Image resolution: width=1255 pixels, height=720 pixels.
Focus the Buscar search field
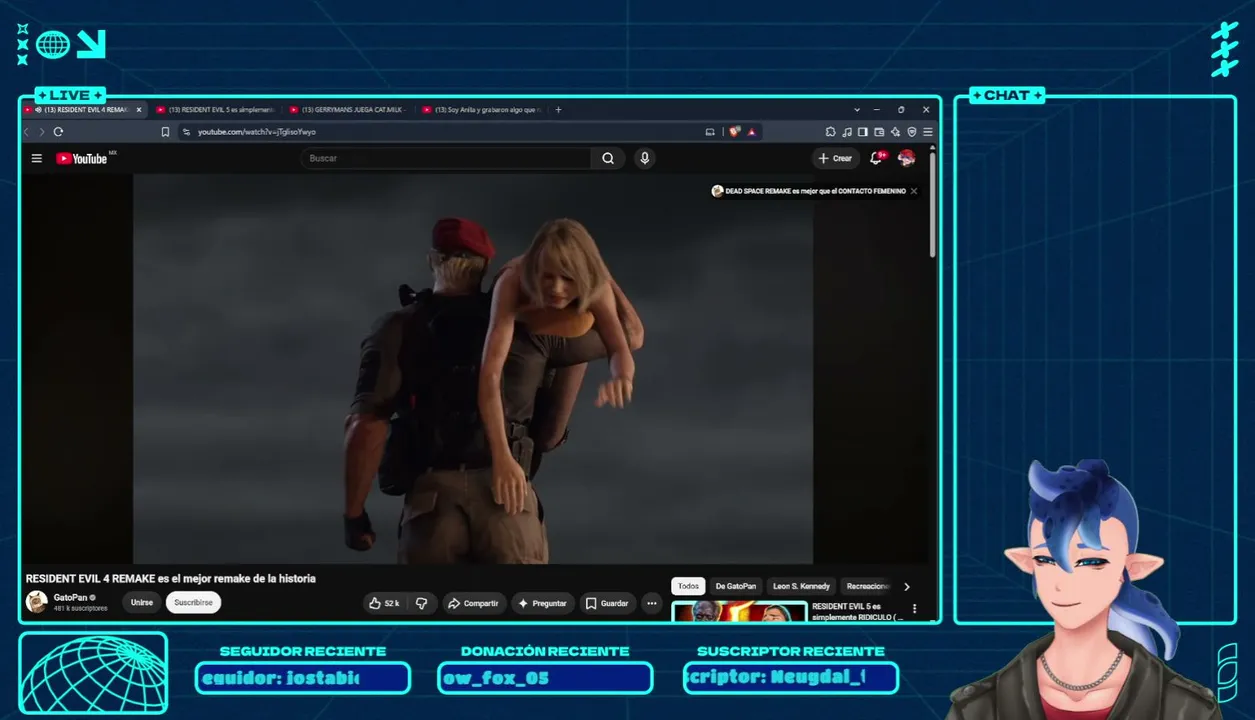coord(446,158)
